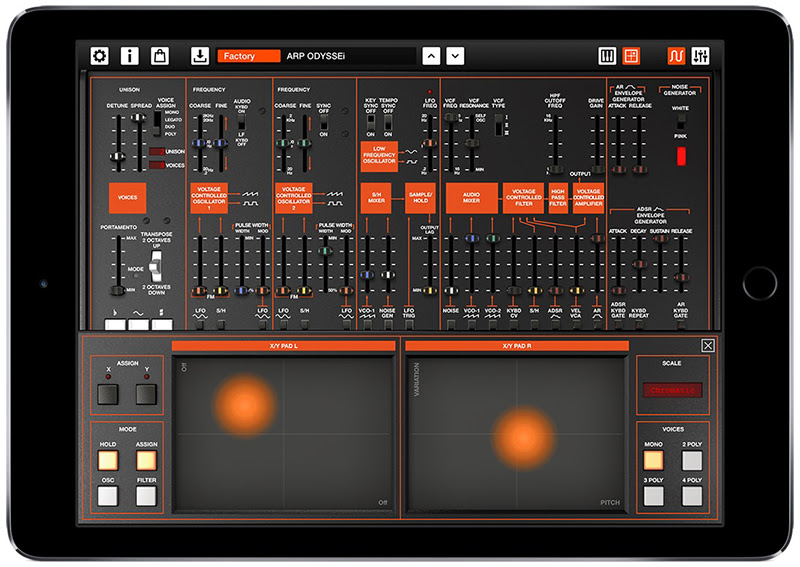This screenshot has height=567, width=800.
Task: Toggle White/Pink noise generator switch
Action: [681, 122]
